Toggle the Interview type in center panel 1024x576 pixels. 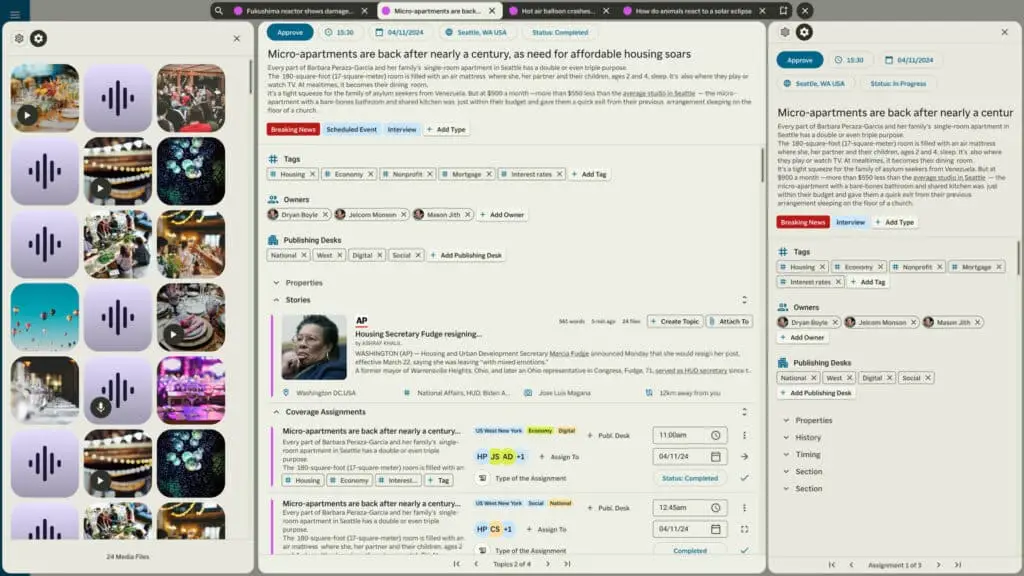(402, 129)
